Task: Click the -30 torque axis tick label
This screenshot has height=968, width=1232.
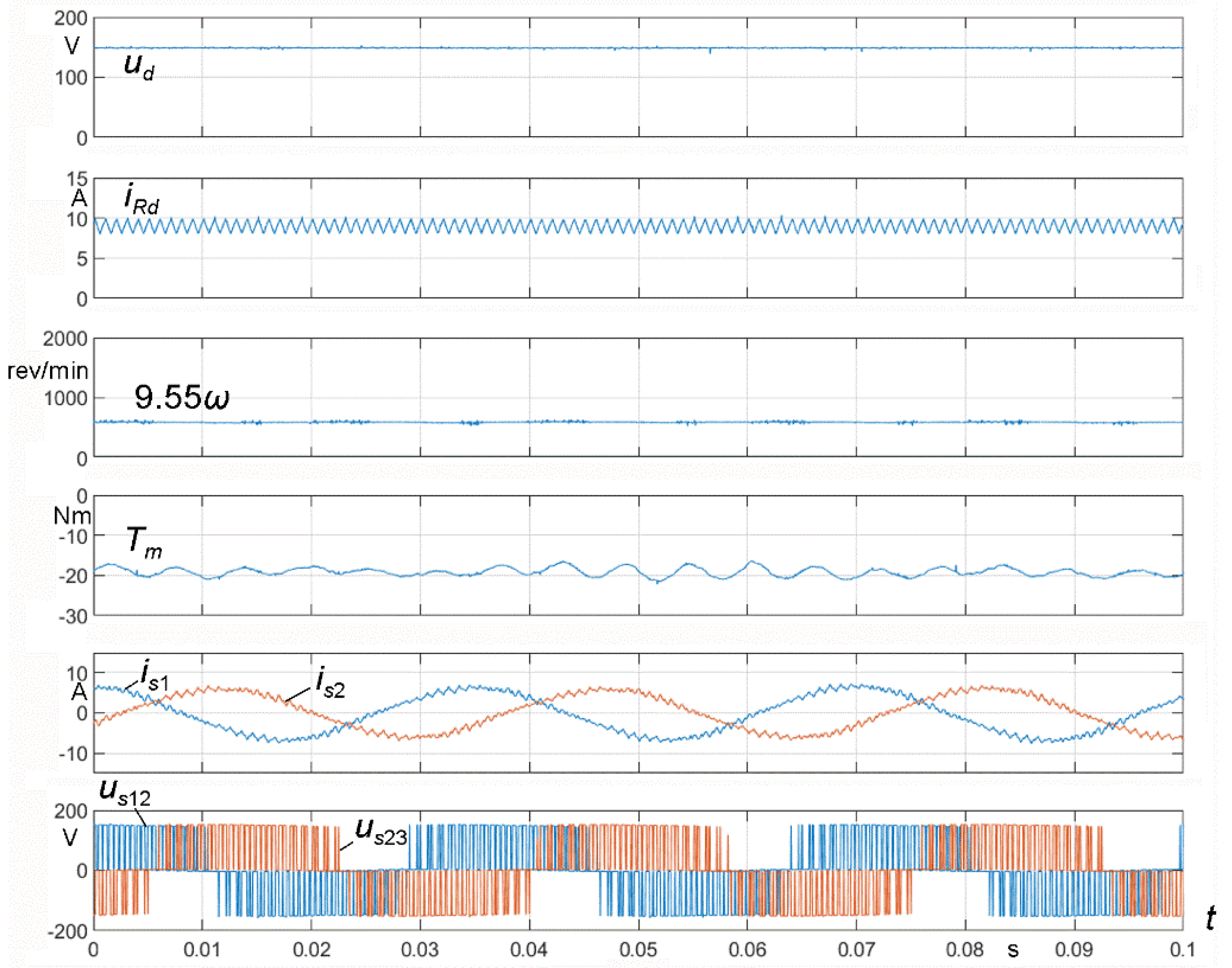Action: click(73, 617)
